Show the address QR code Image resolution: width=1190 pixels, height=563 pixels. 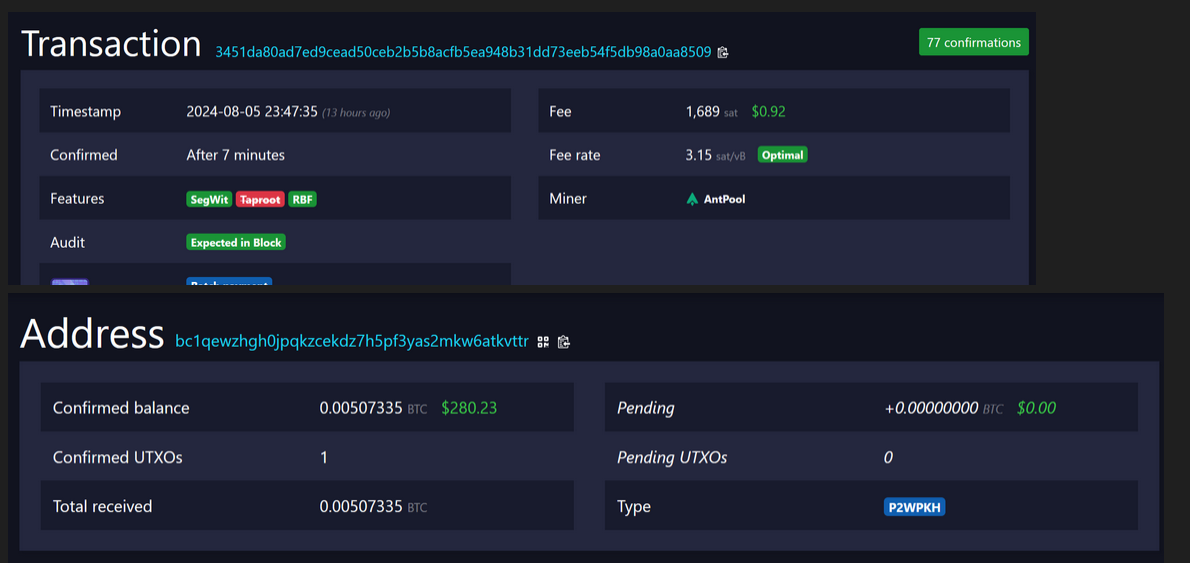(x=543, y=342)
